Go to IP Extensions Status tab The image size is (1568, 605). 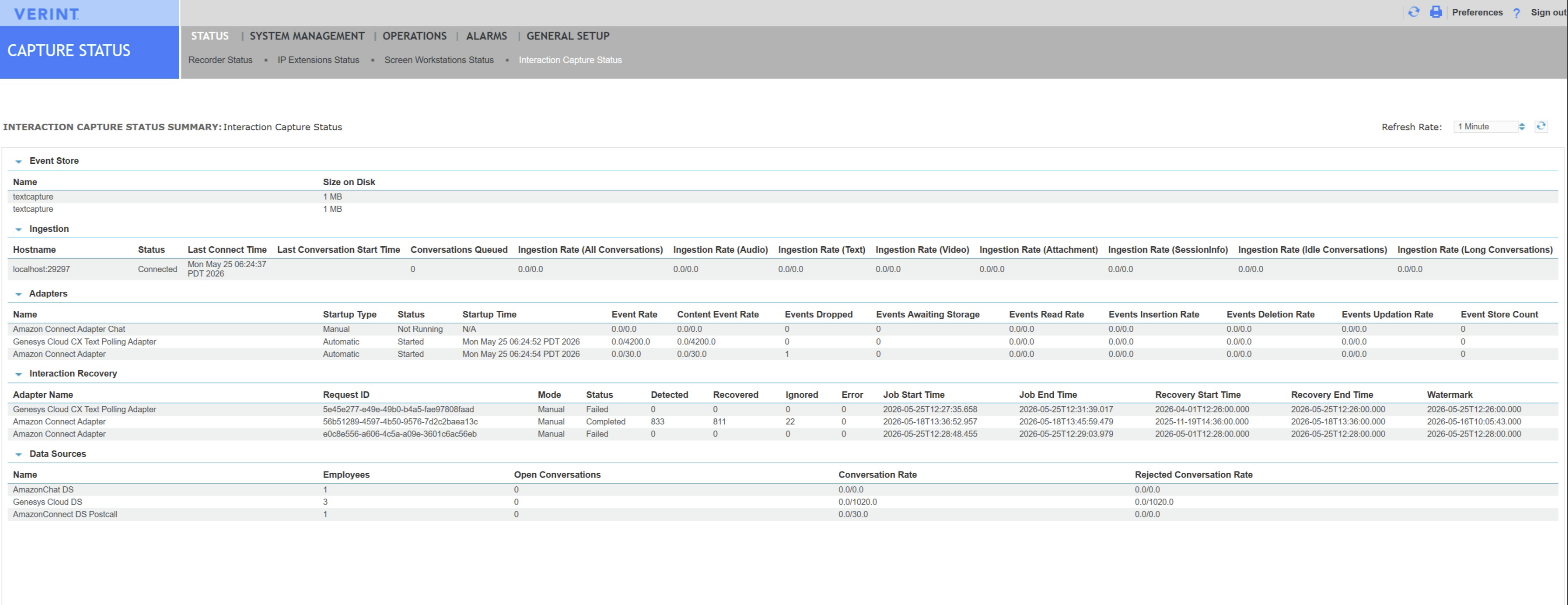pos(318,60)
